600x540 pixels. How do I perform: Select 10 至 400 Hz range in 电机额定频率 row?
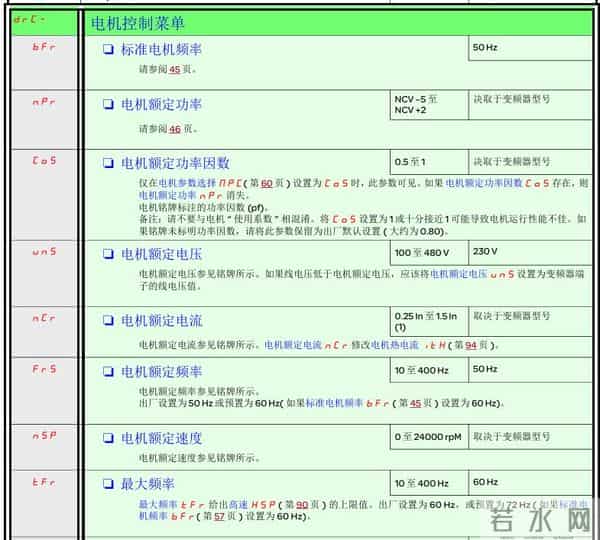[429, 370]
